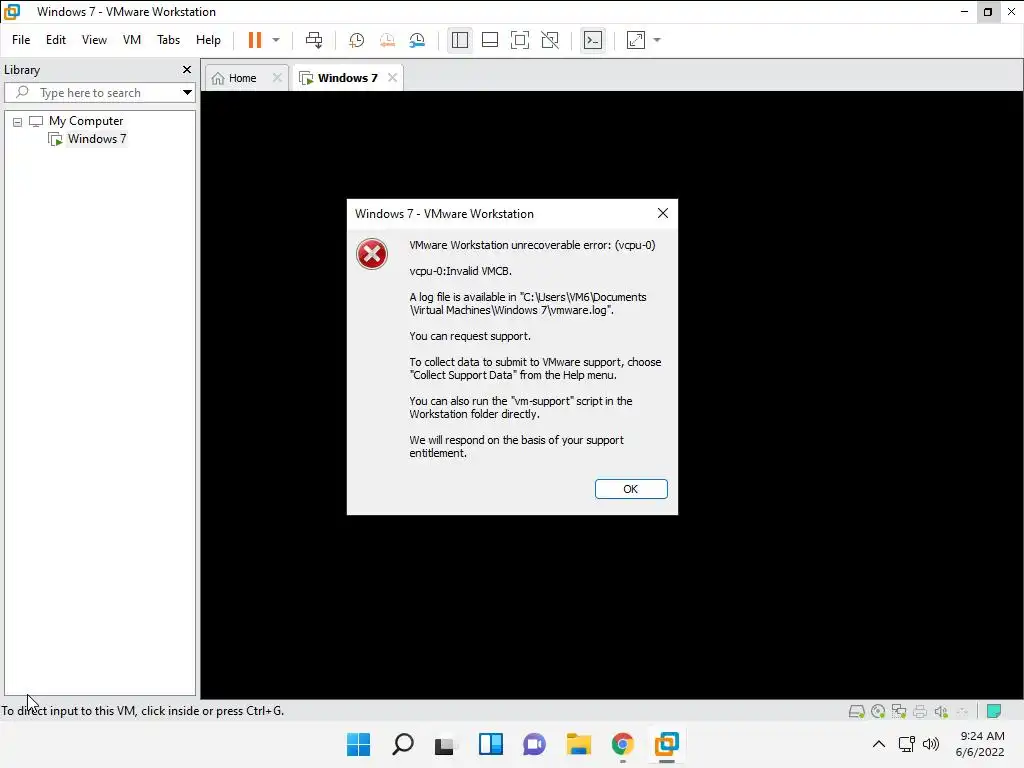Close the Windows 7 tab
1024x768 pixels.
coord(392,78)
